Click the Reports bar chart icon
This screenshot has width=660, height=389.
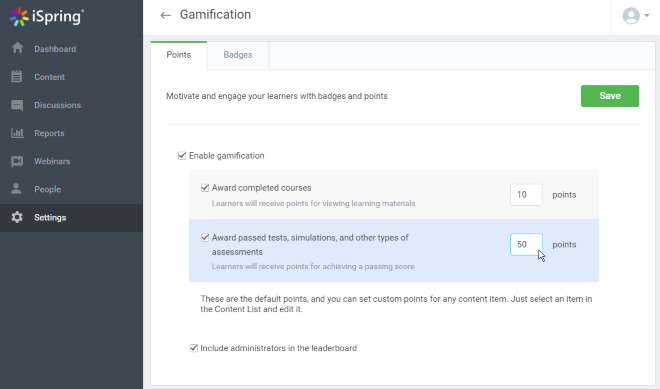tap(17, 133)
